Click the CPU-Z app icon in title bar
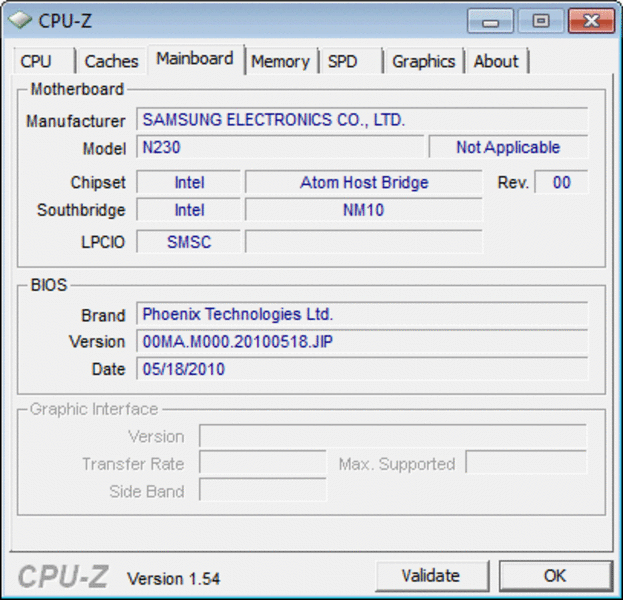The width and height of the screenshot is (623, 600). [x=20, y=20]
